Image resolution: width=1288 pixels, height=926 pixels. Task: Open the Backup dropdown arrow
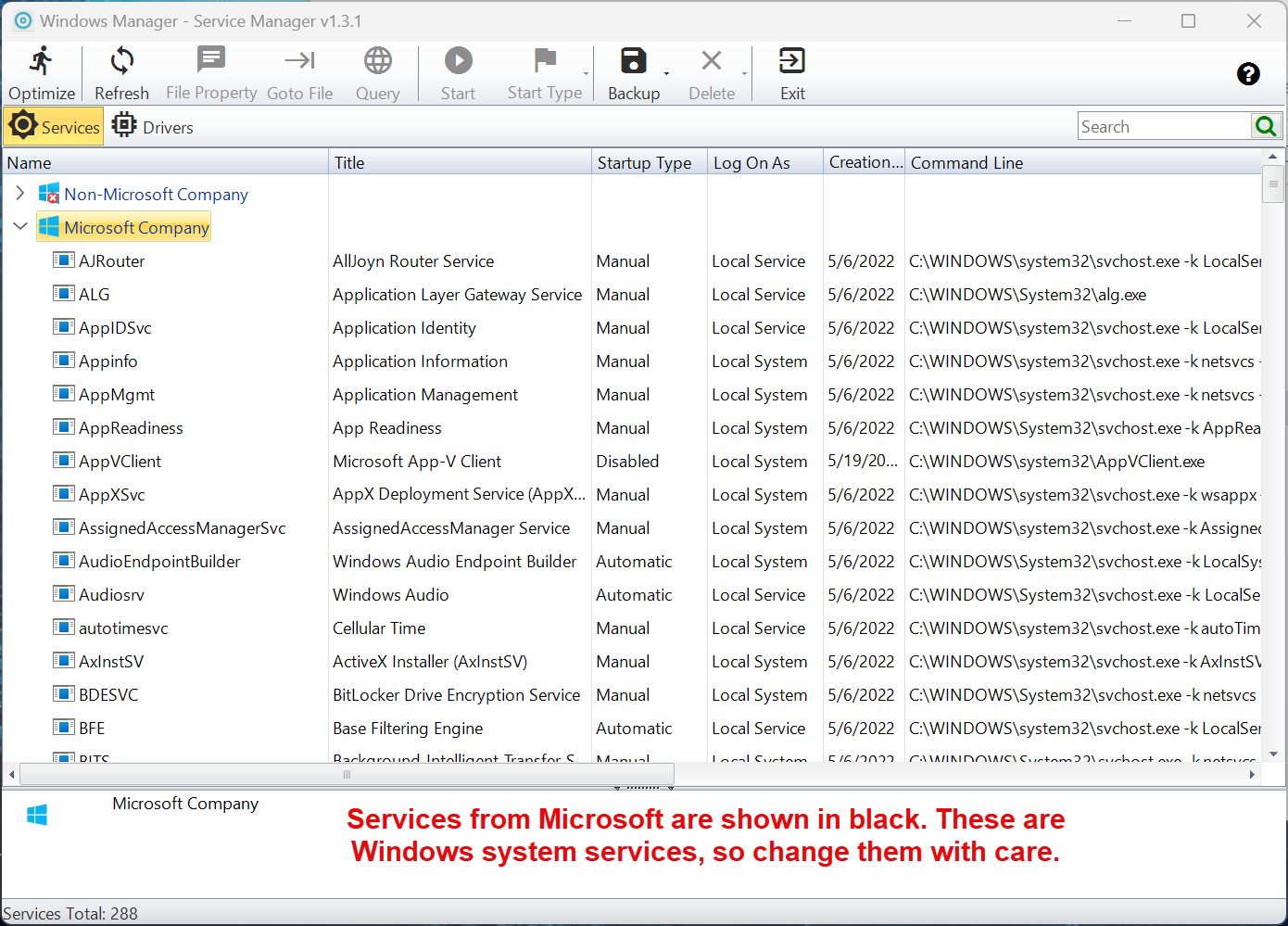tap(666, 74)
